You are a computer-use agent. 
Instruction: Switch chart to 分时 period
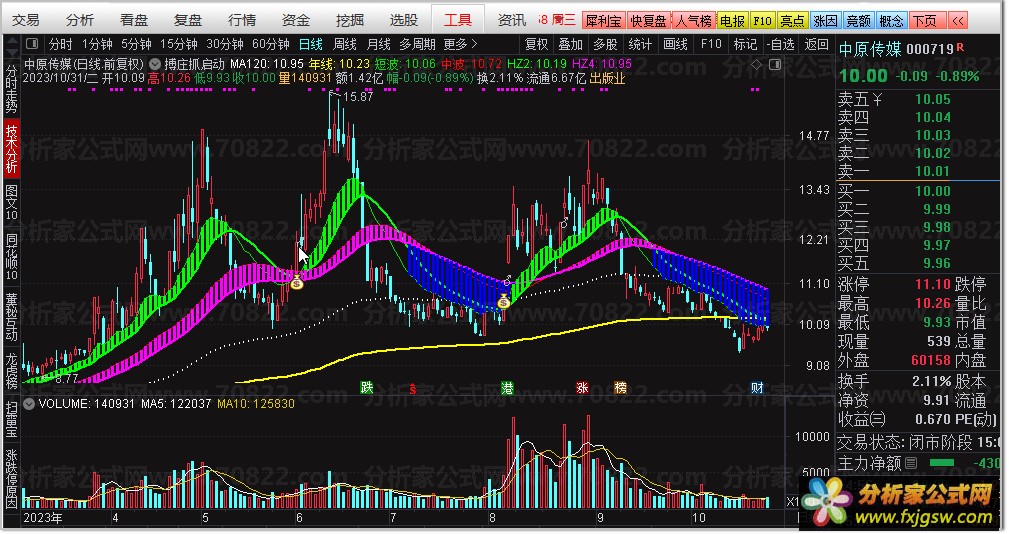pyautogui.click(x=60, y=44)
